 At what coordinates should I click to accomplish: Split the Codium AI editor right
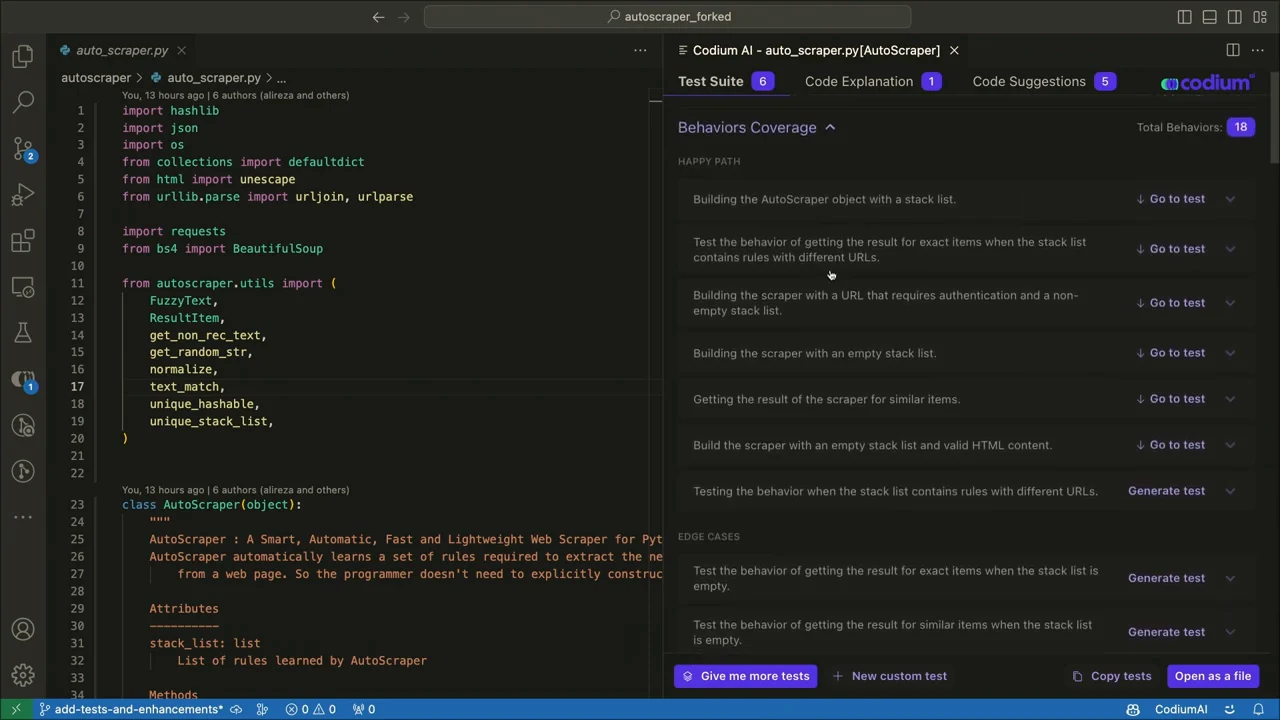(x=1233, y=50)
